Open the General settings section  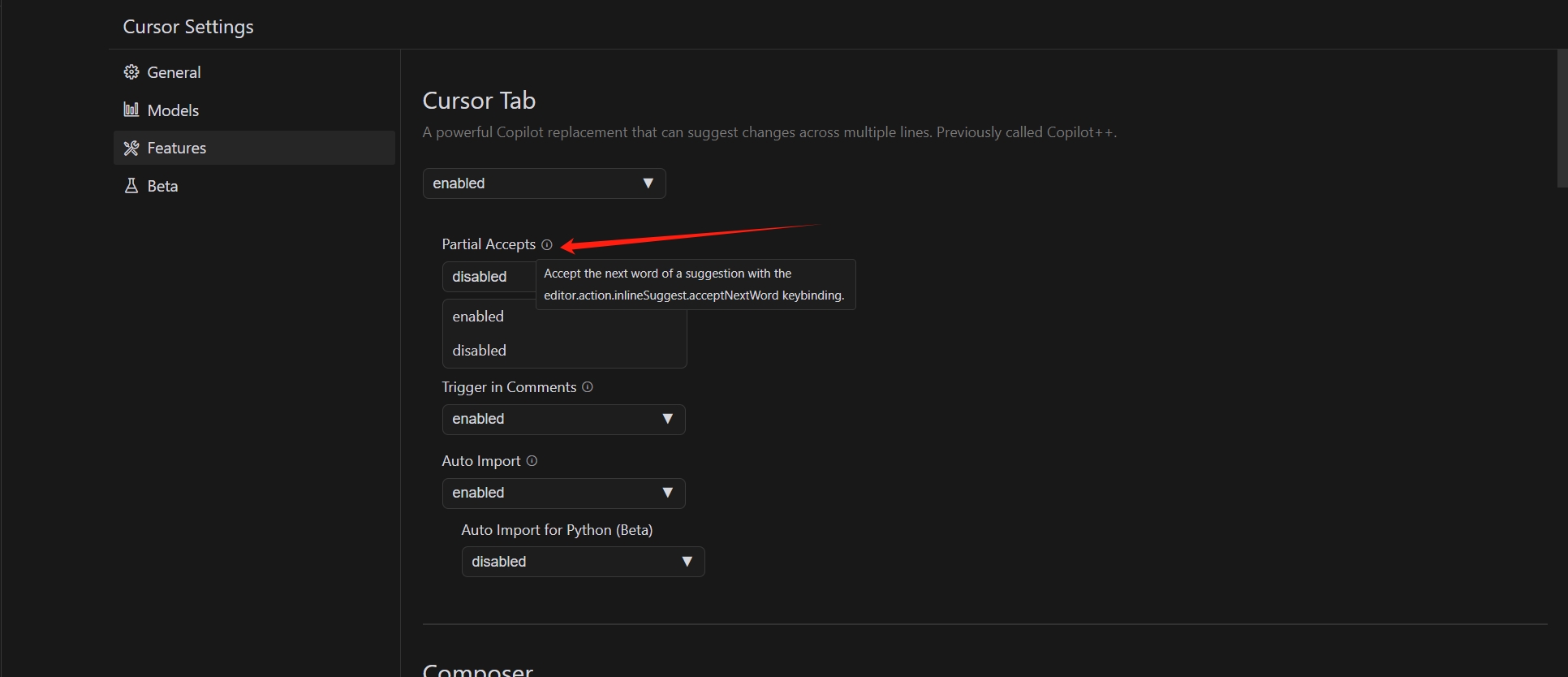coord(254,72)
